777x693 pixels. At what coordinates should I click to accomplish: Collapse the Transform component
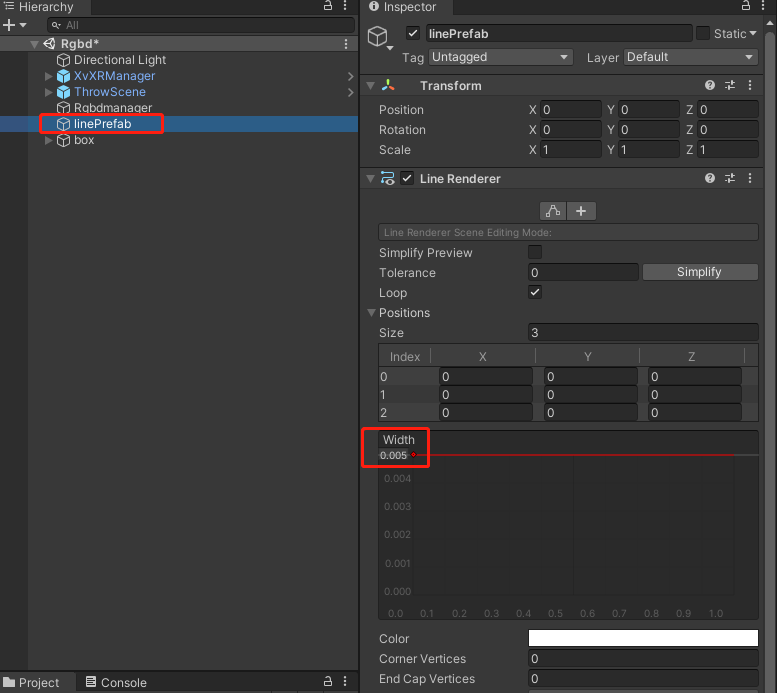point(370,86)
